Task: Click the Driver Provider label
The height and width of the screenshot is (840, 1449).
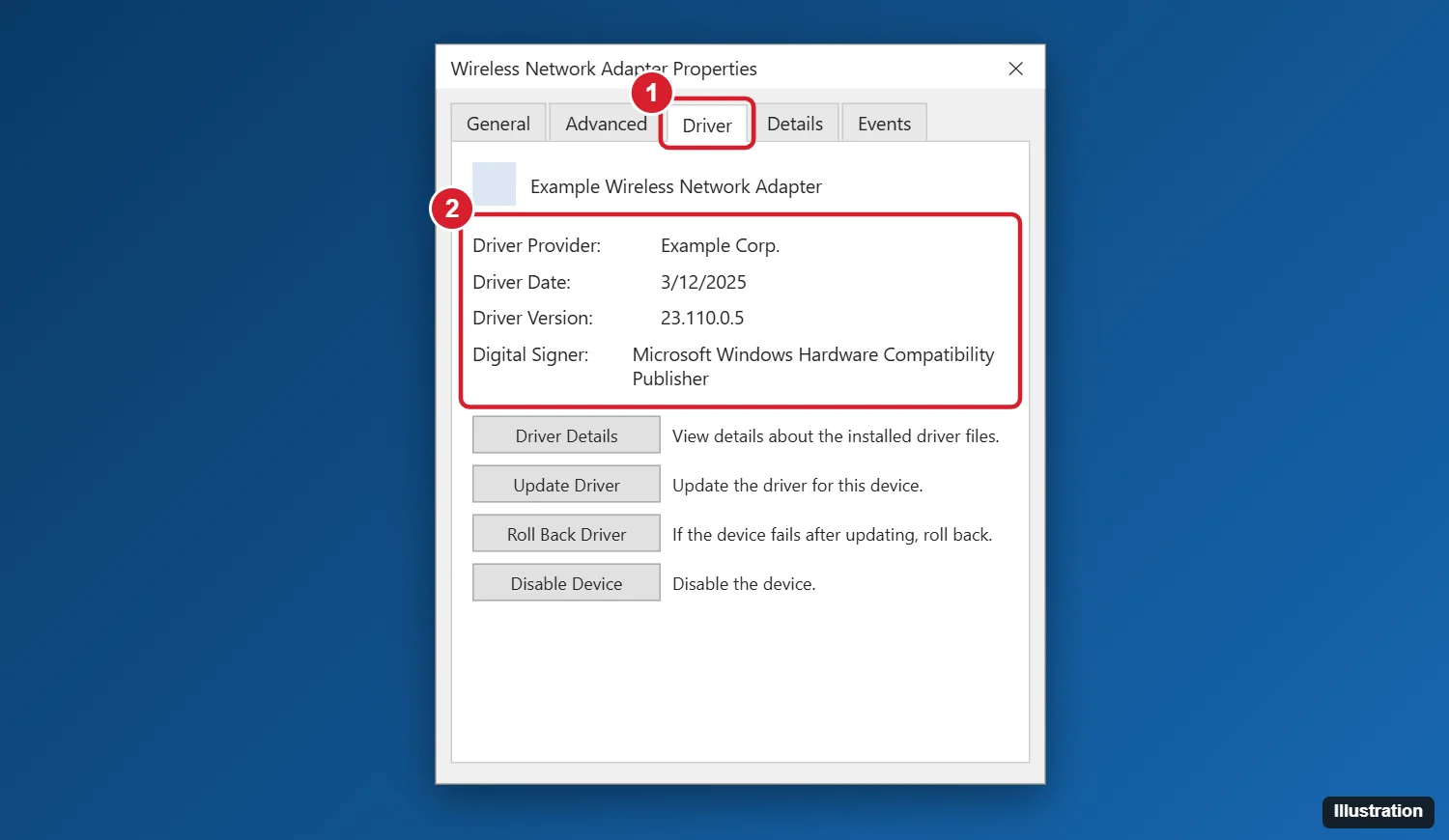Action: pos(536,245)
